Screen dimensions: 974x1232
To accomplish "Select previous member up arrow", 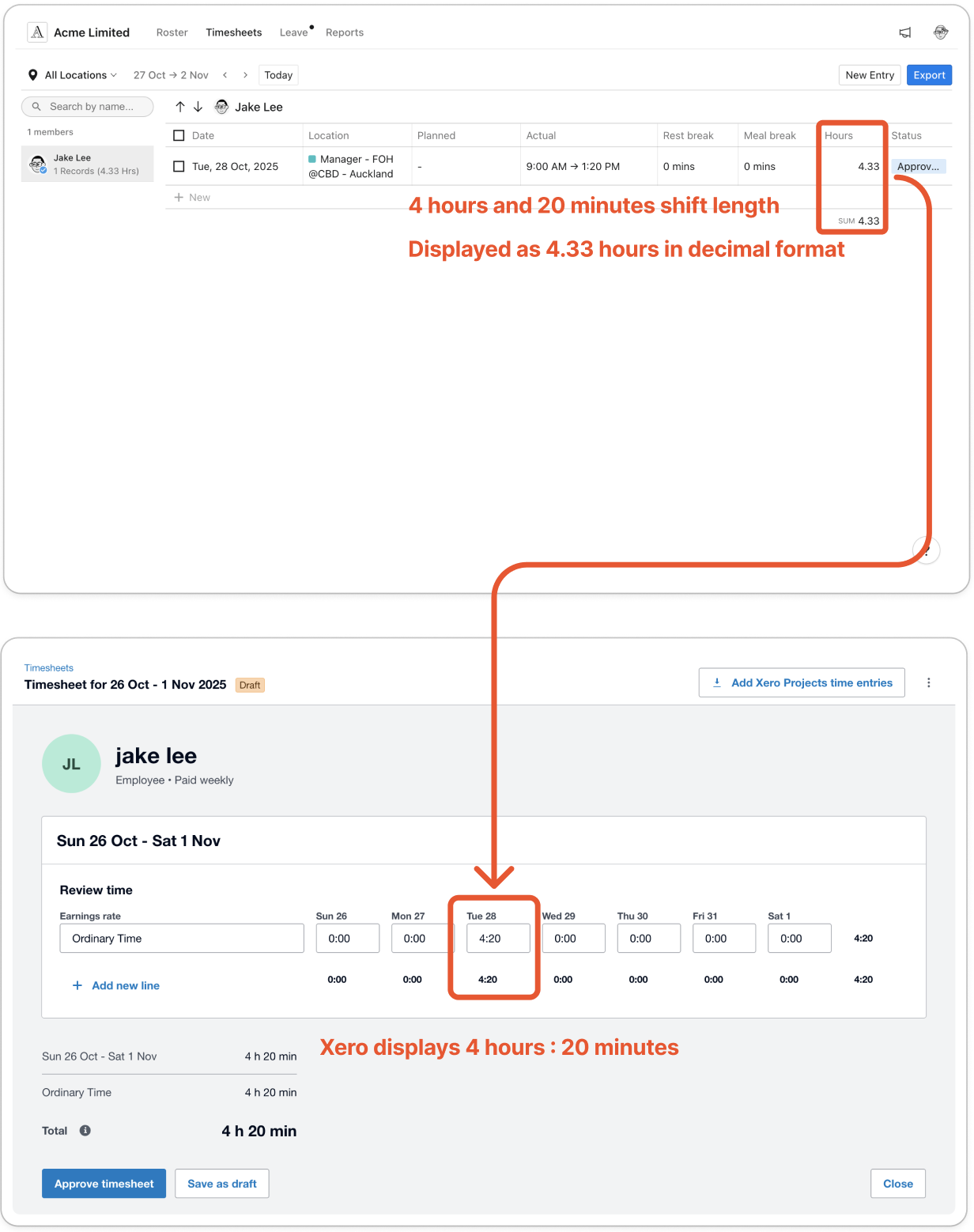I will 180,107.
